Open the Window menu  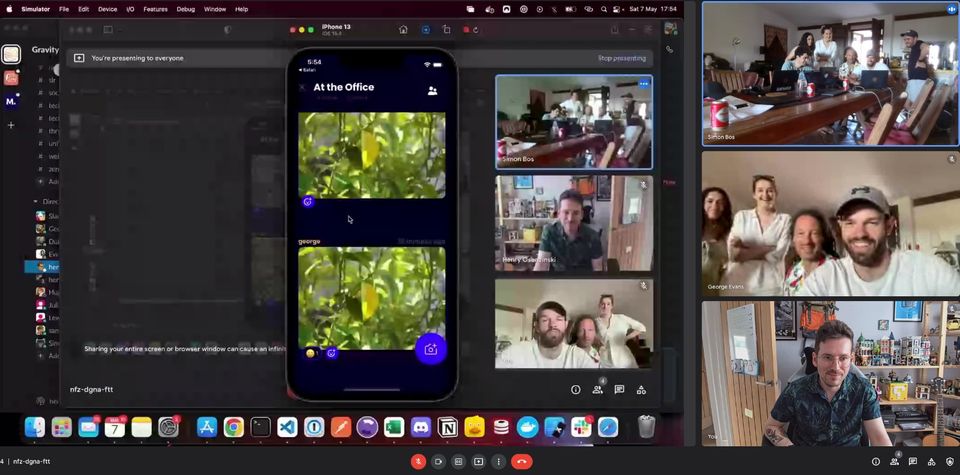coord(215,9)
